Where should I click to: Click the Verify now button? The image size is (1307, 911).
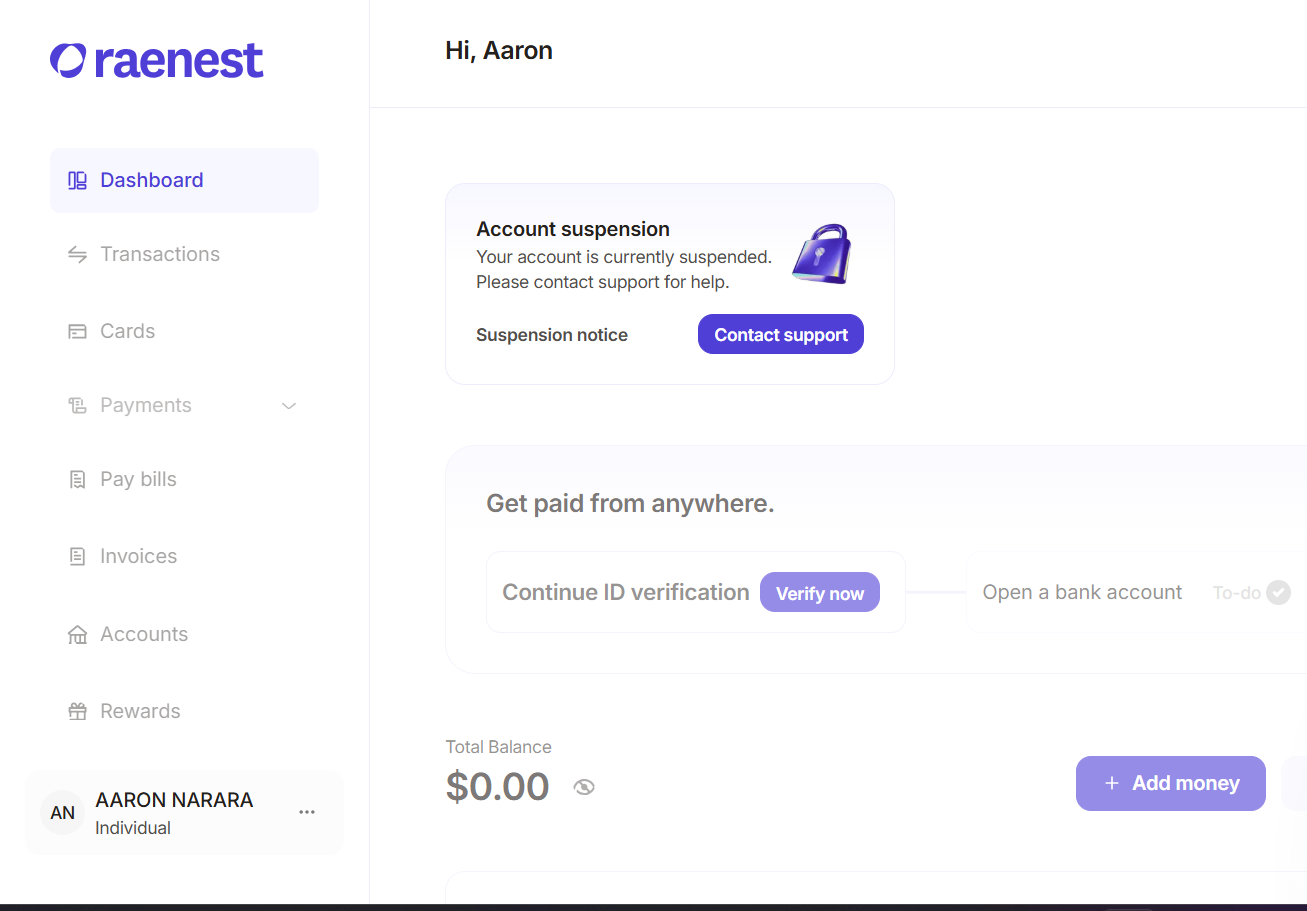(x=820, y=593)
